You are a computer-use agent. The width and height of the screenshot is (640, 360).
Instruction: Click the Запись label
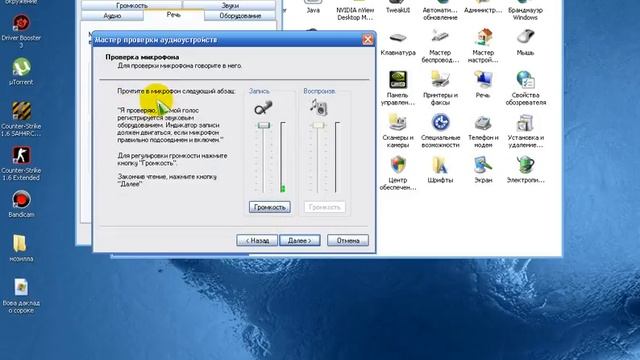tap(259, 91)
